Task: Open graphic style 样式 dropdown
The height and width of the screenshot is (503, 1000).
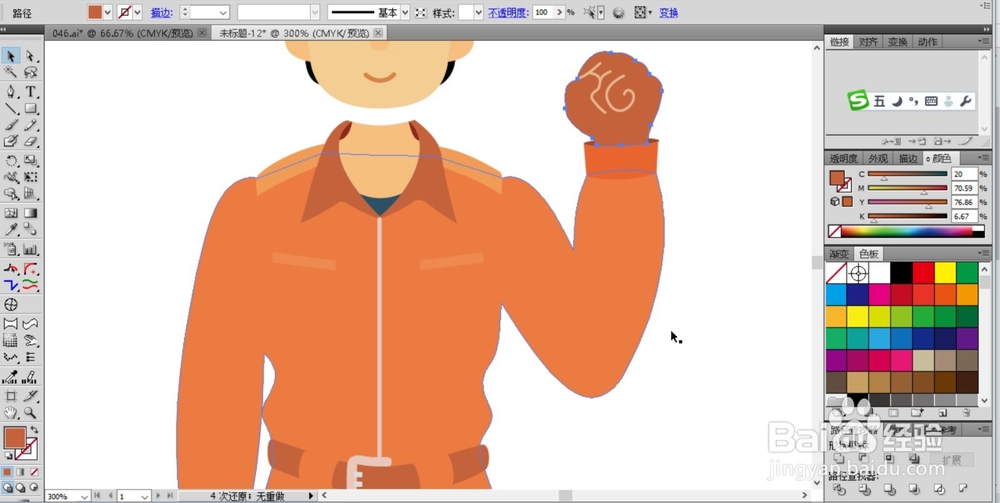Action: click(479, 13)
